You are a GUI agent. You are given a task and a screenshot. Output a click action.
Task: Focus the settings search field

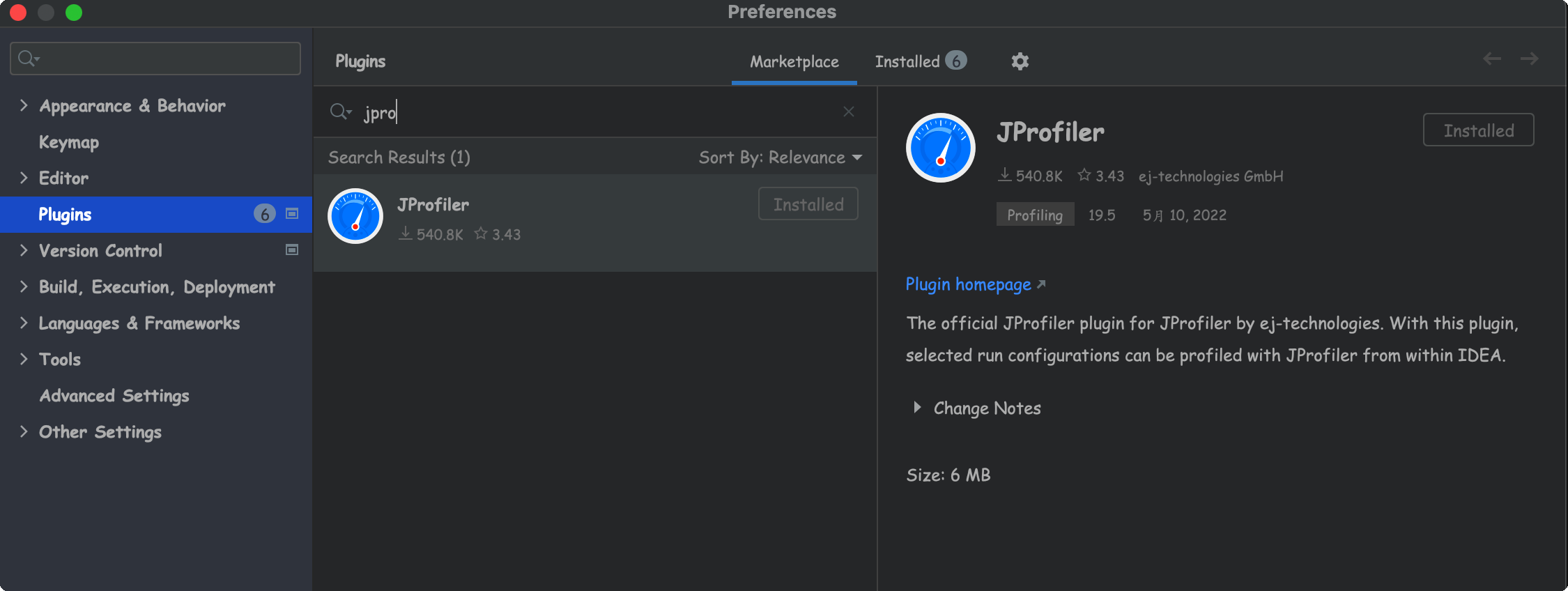(x=155, y=59)
